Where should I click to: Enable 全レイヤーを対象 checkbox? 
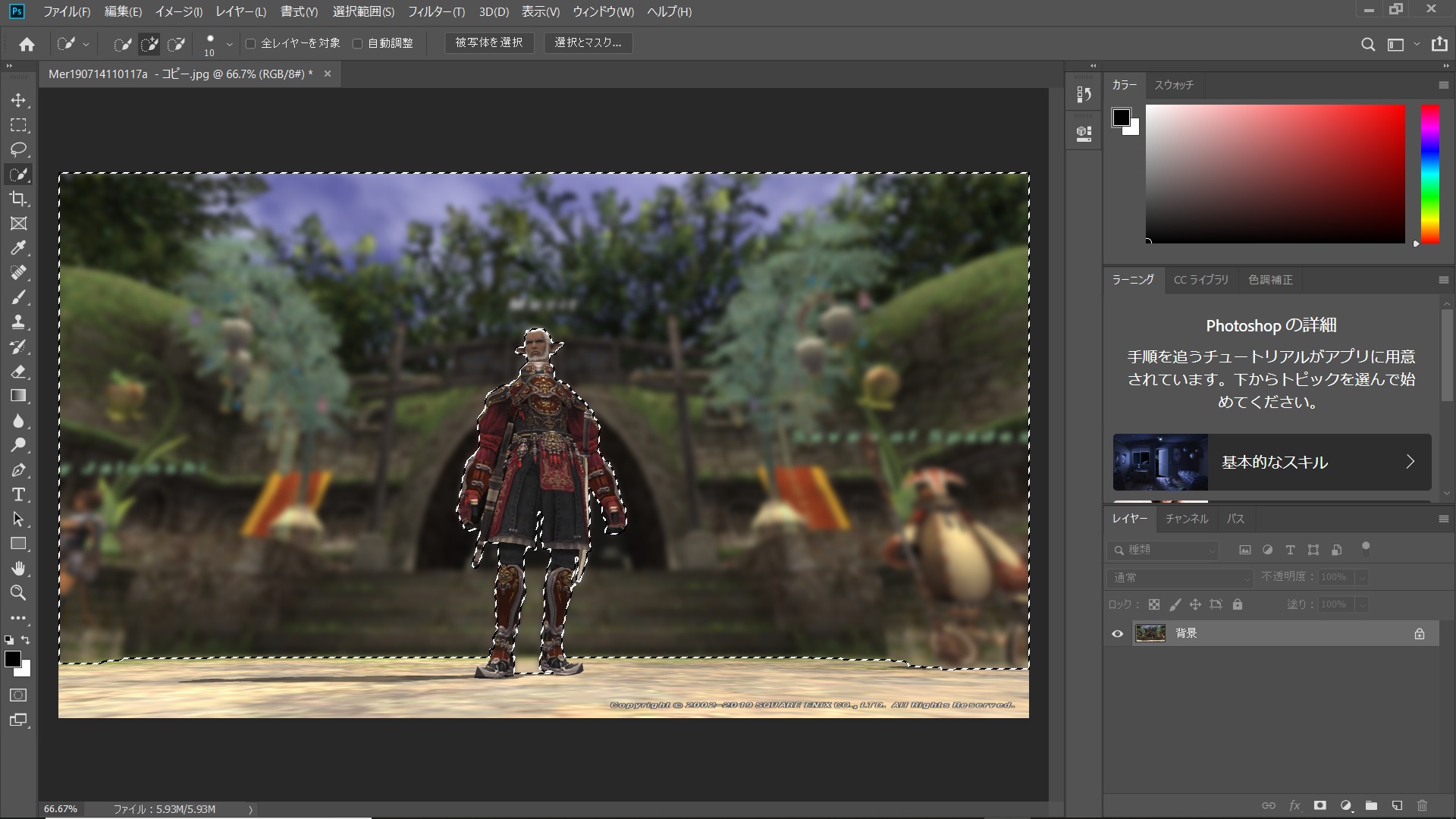[251, 43]
